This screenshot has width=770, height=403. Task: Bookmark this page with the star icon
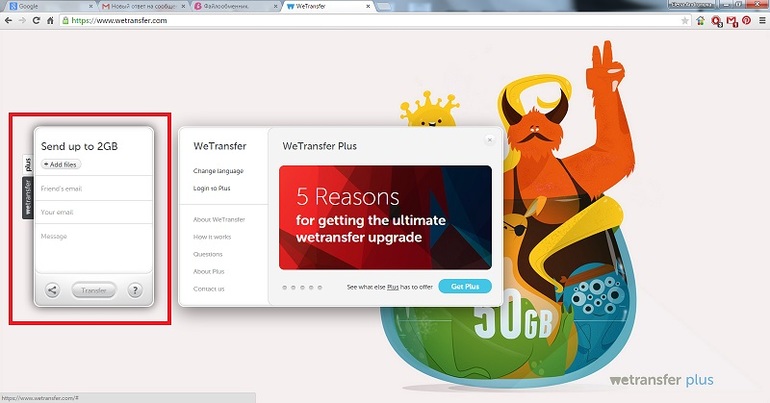(685, 21)
